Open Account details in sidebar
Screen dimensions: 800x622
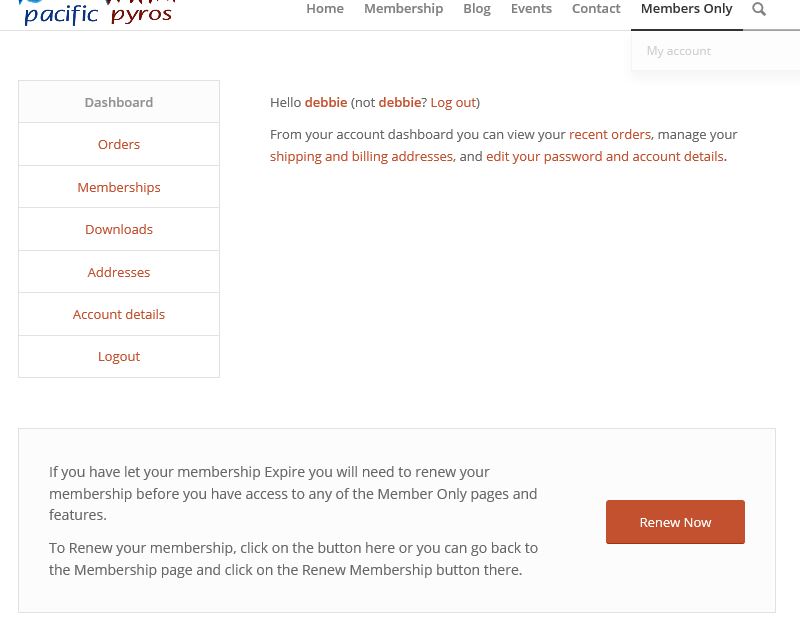(x=119, y=314)
